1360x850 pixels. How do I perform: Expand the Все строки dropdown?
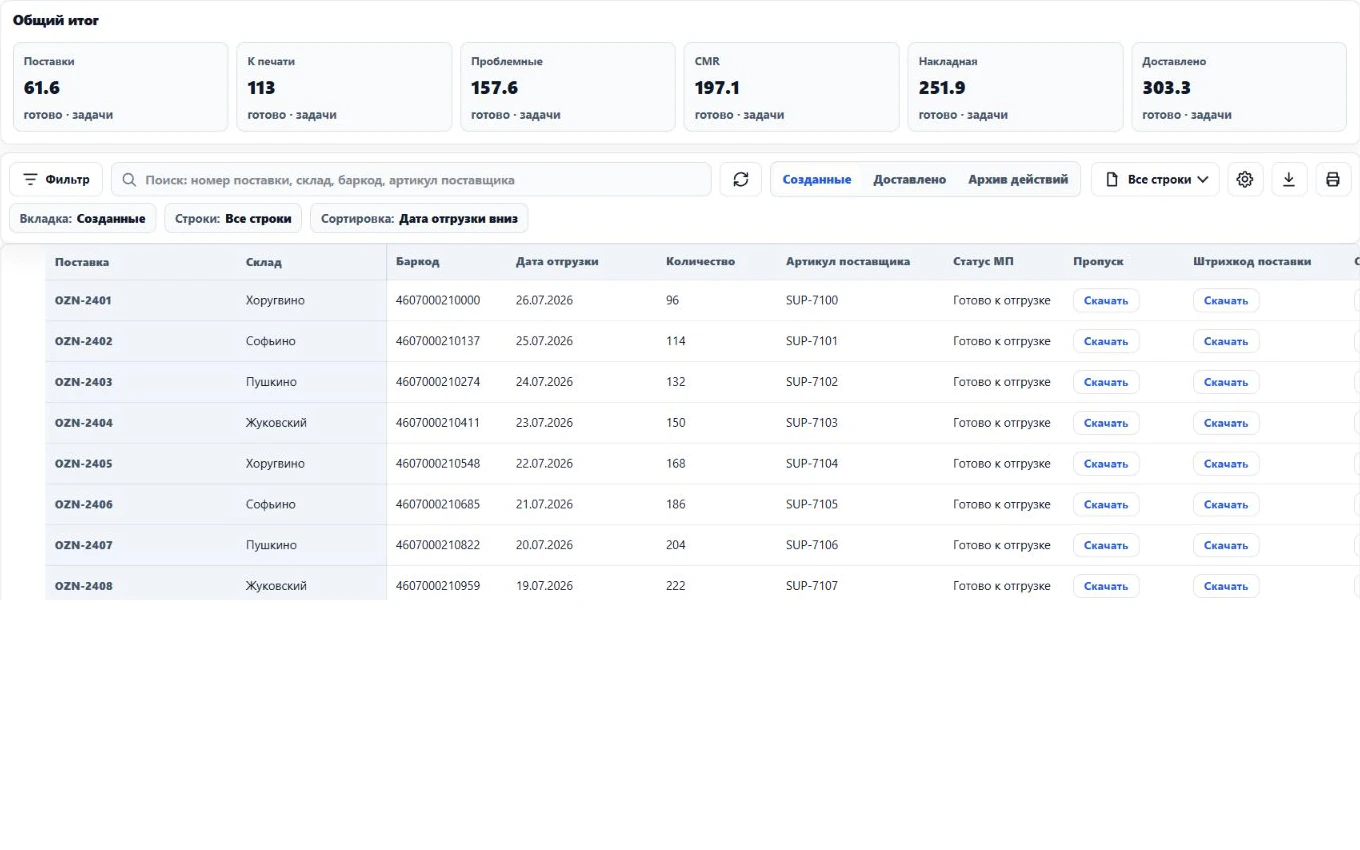[x=1155, y=180]
